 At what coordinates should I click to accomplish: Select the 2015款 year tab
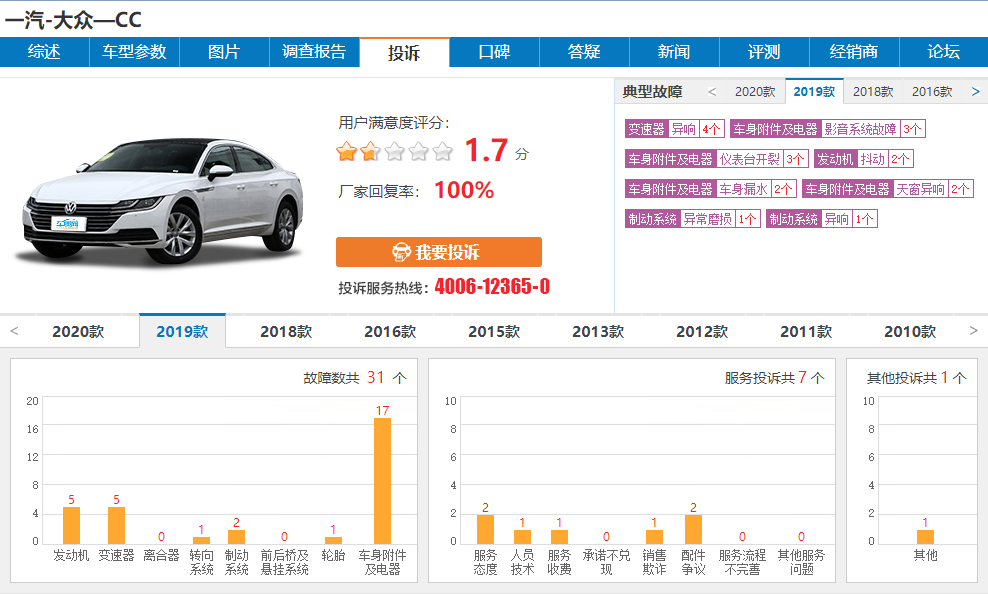(494, 331)
